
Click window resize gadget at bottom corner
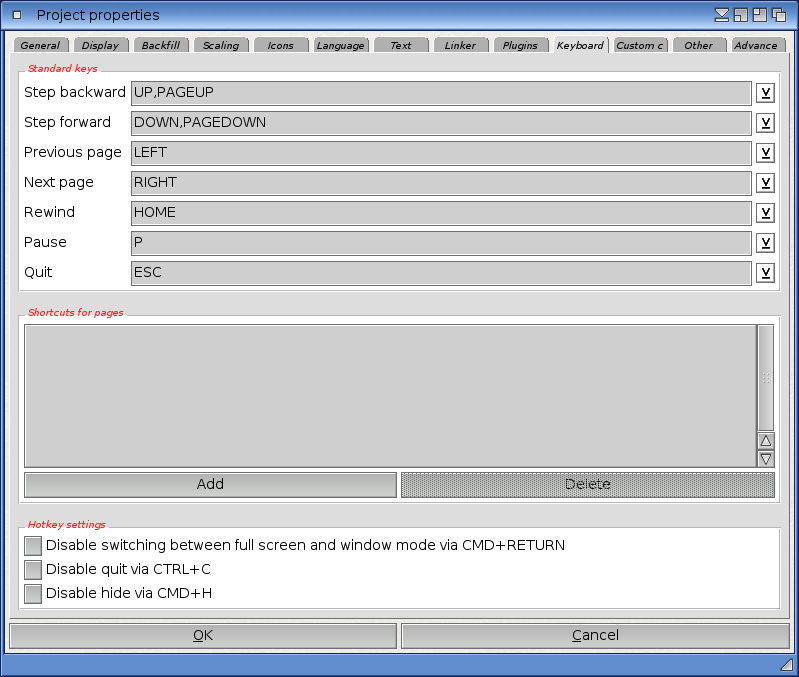click(786, 665)
